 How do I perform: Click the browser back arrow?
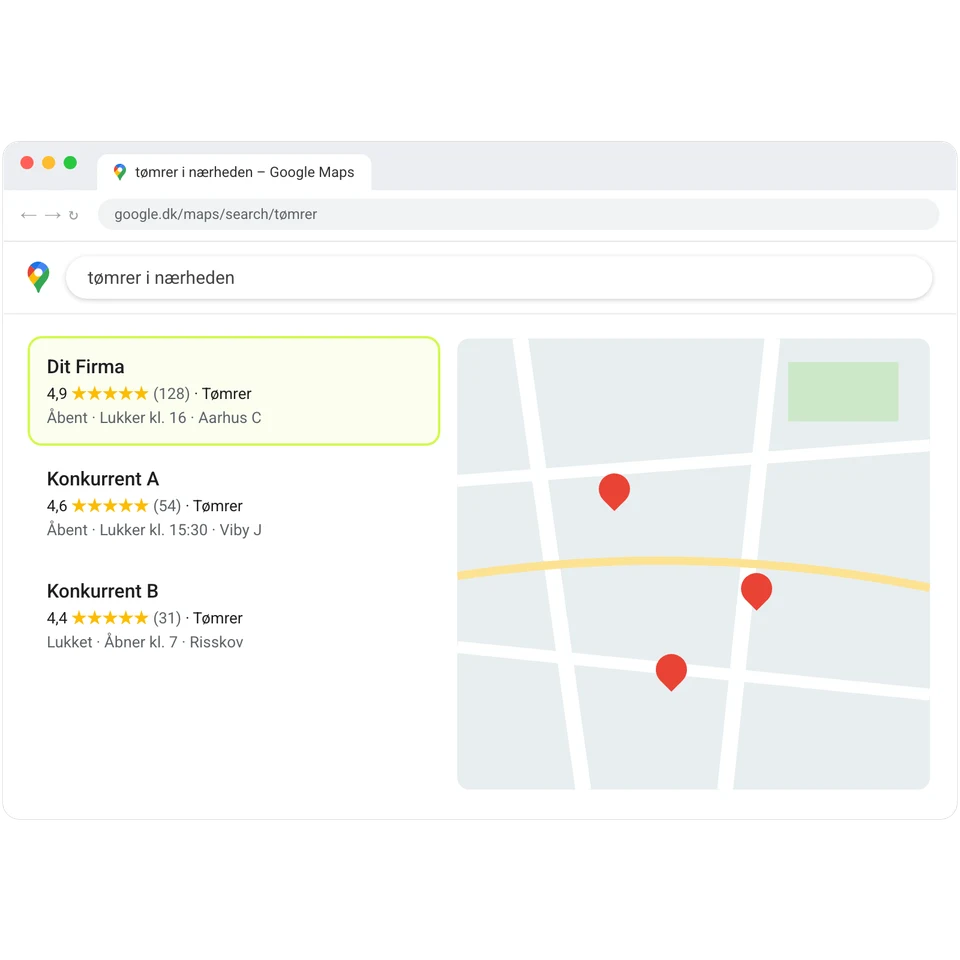tap(28, 215)
